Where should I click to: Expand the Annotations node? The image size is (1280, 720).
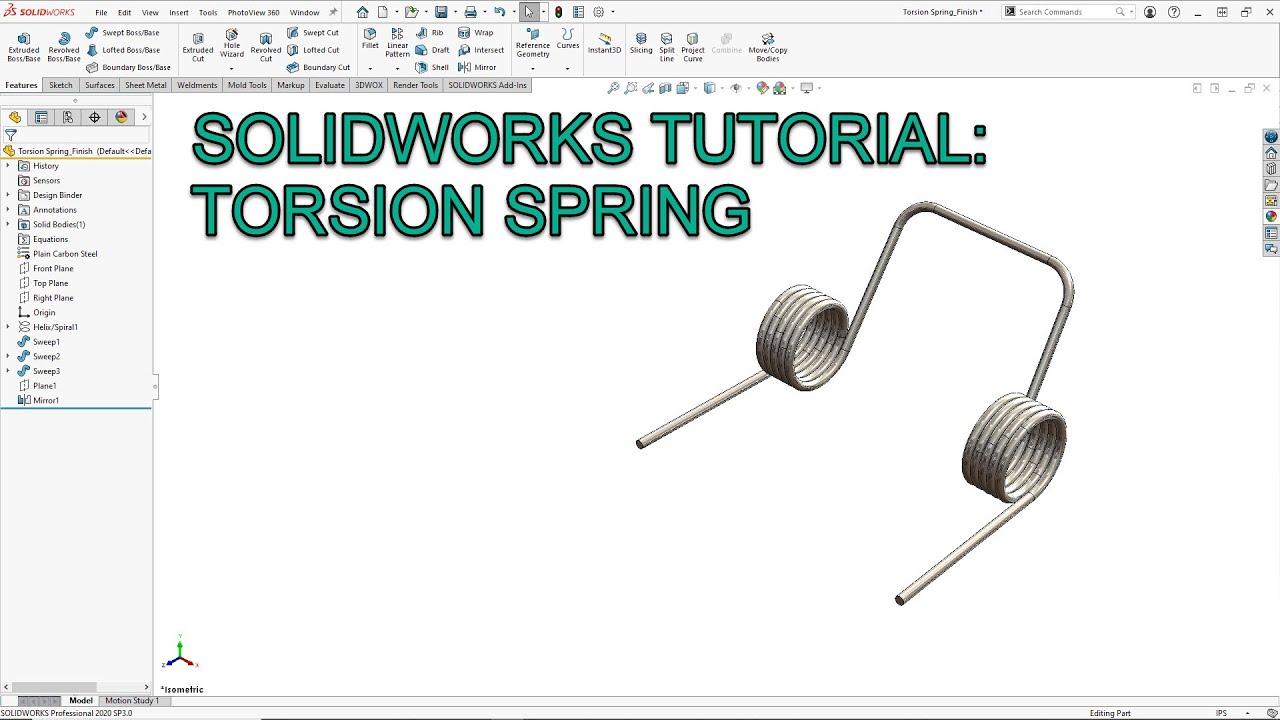tap(8, 210)
